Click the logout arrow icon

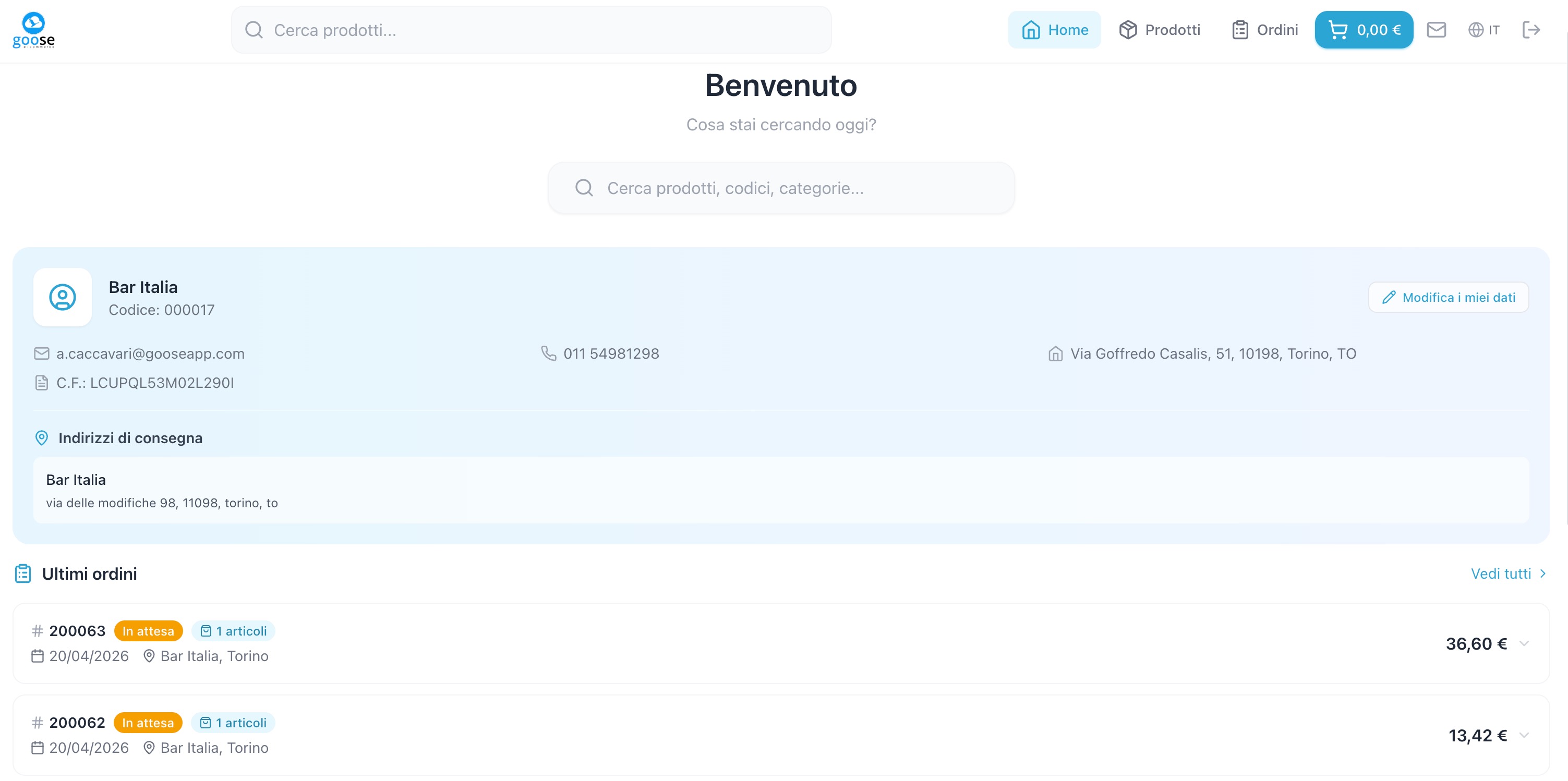[1530, 30]
